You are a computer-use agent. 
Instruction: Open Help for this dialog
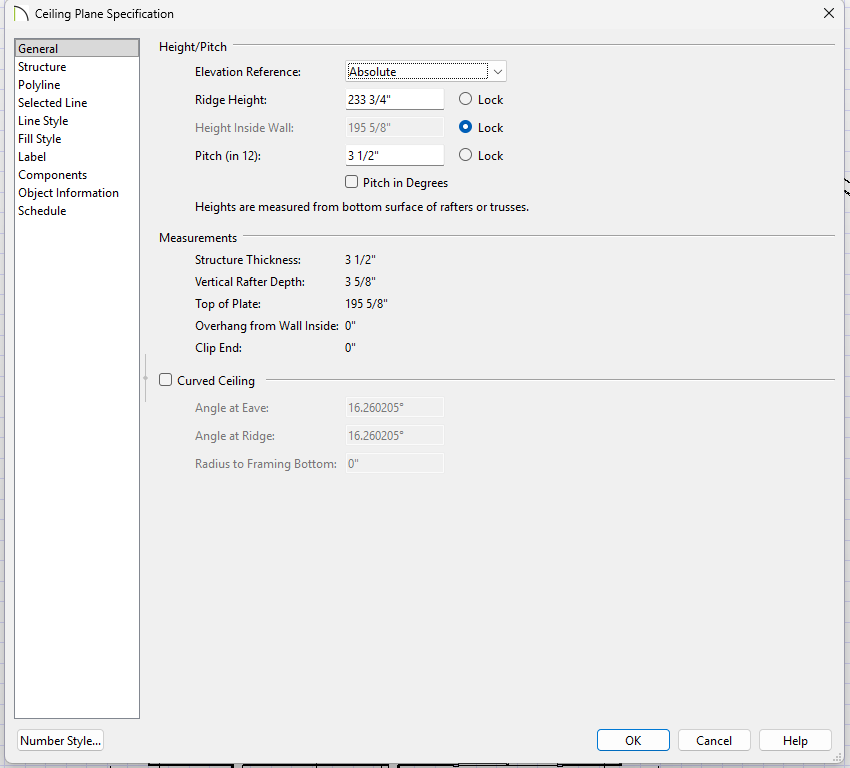click(795, 740)
